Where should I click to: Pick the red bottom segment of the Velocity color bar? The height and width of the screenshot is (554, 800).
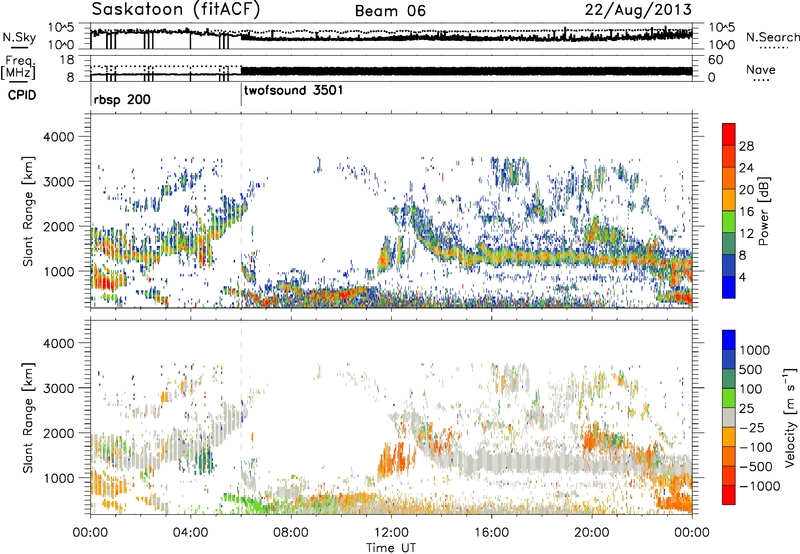tap(729, 495)
